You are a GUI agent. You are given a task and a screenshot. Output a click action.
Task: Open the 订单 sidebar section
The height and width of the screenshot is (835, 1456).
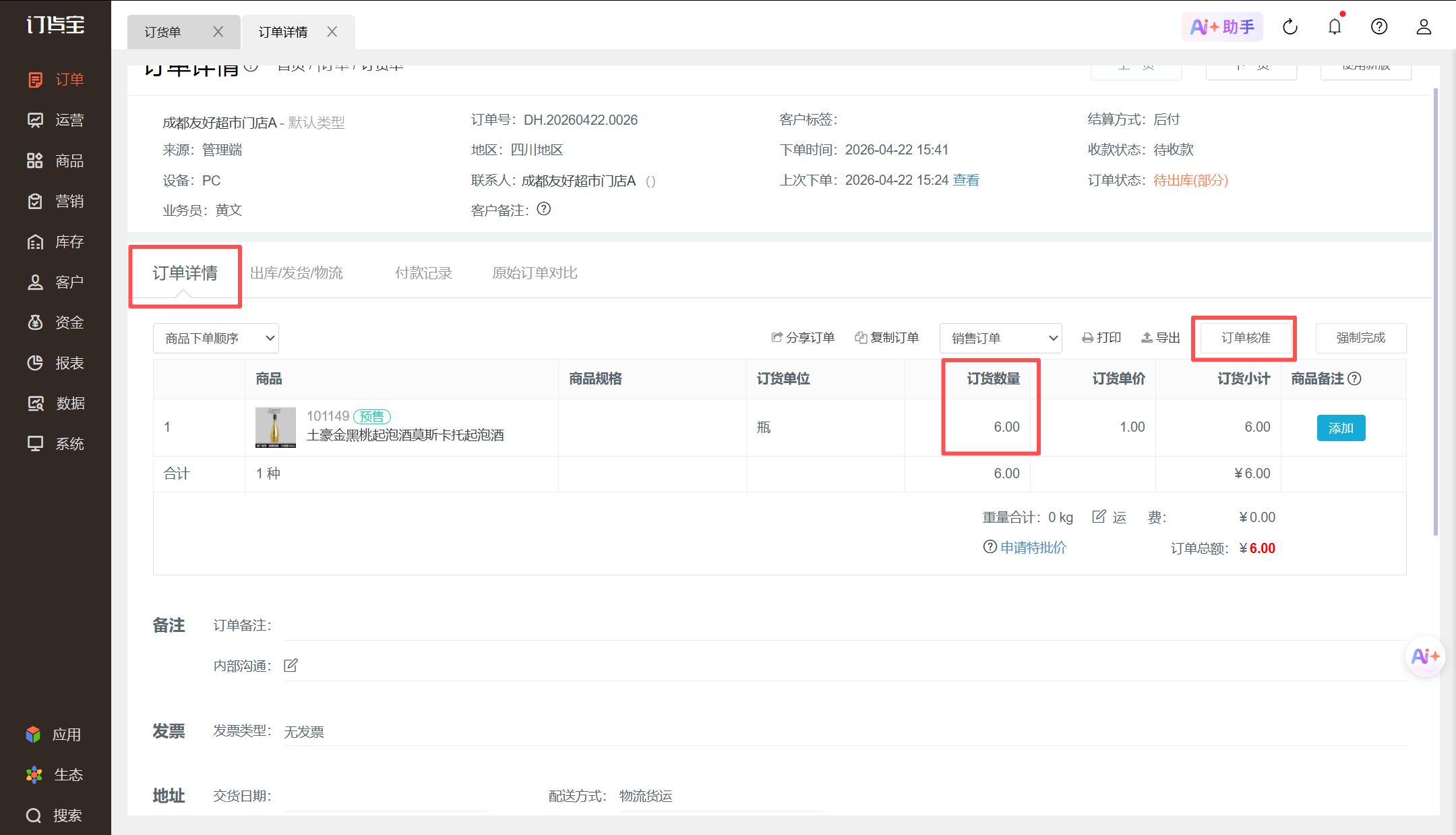(55, 80)
